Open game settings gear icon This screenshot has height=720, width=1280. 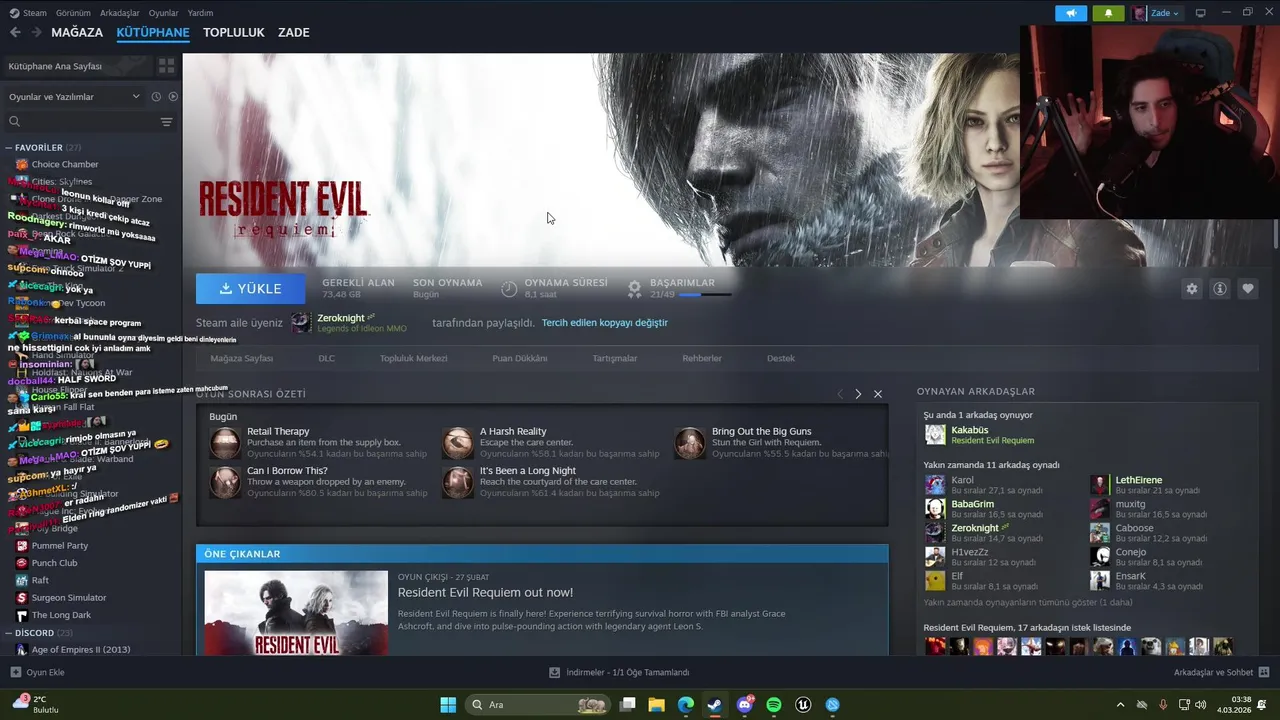click(1192, 288)
